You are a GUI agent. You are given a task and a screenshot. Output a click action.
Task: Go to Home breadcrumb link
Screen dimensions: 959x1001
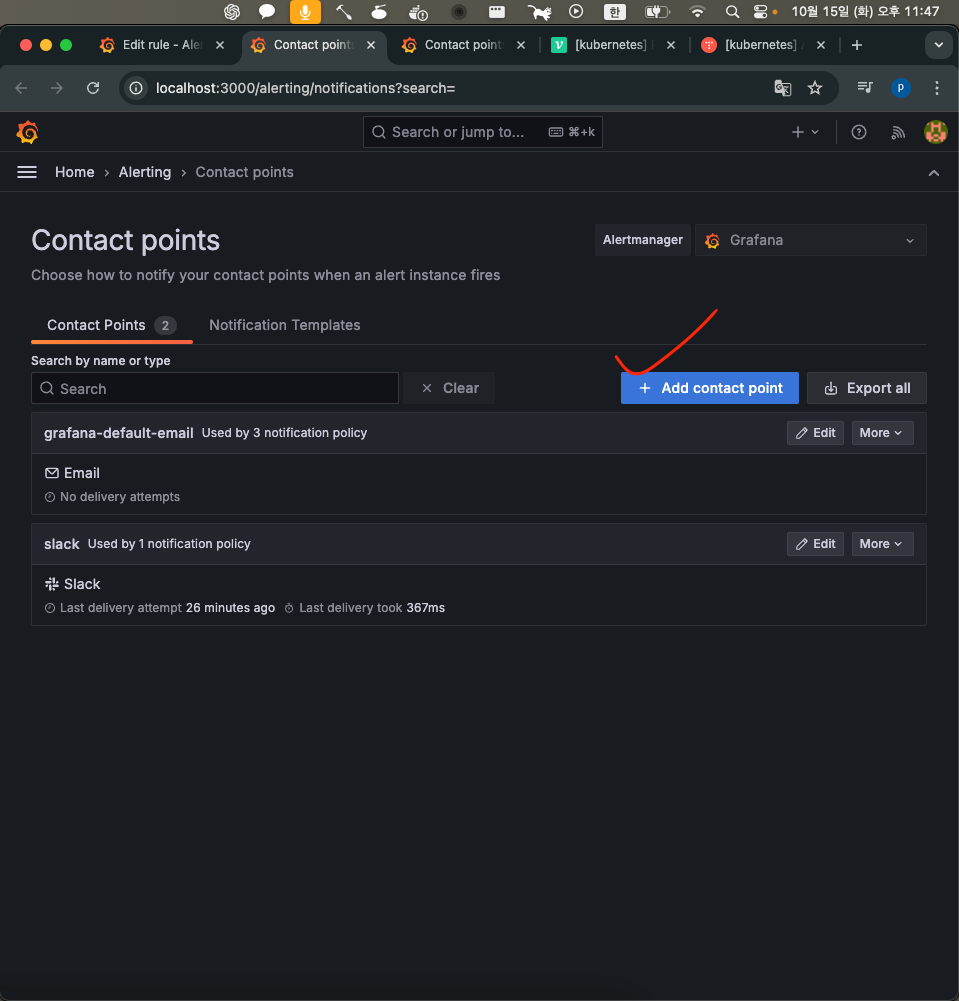[x=75, y=172]
